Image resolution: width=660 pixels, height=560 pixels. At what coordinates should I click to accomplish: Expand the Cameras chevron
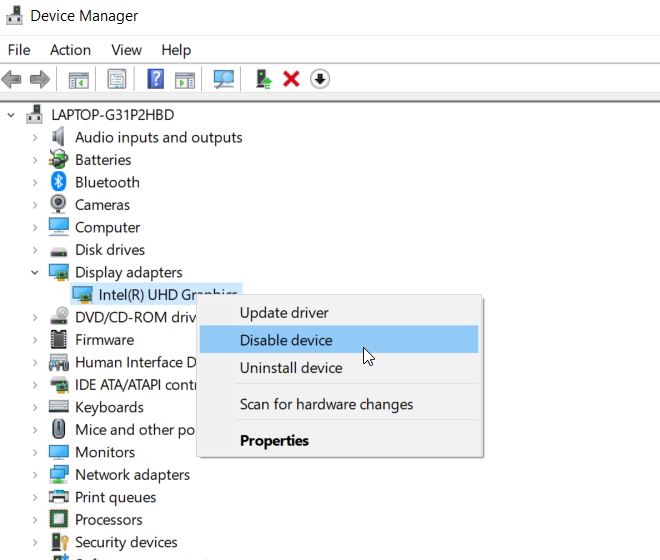pyautogui.click(x=35, y=205)
